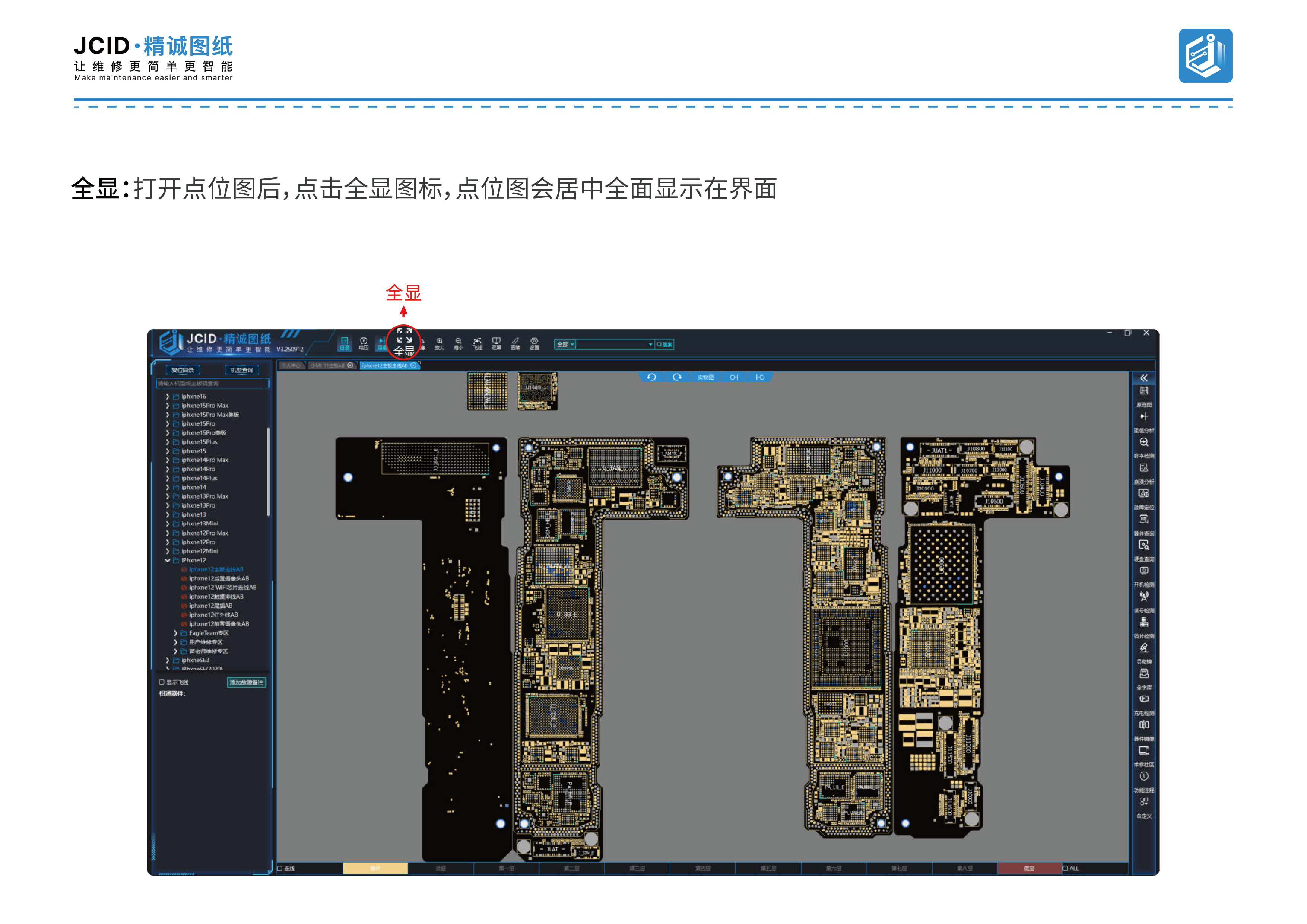
Task: Open 全字库 font library tool
Action: [x=1143, y=679]
